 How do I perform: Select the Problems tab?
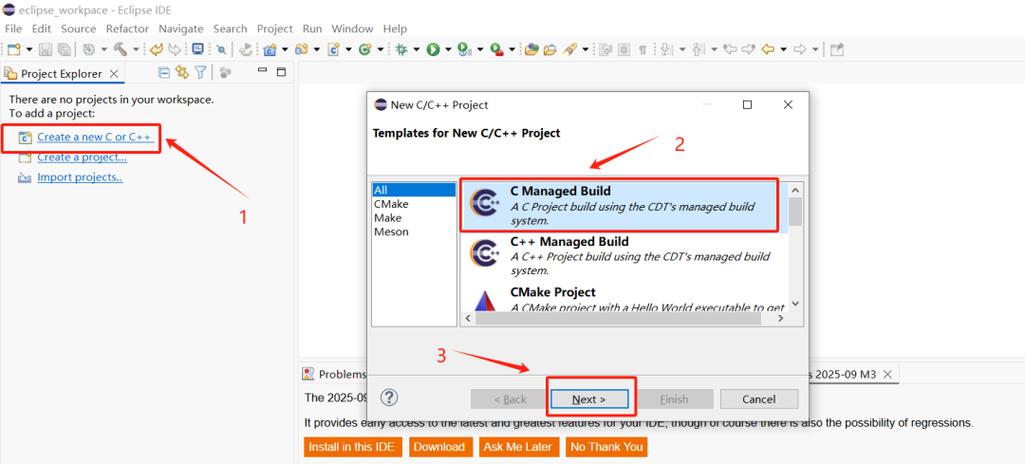click(x=333, y=374)
